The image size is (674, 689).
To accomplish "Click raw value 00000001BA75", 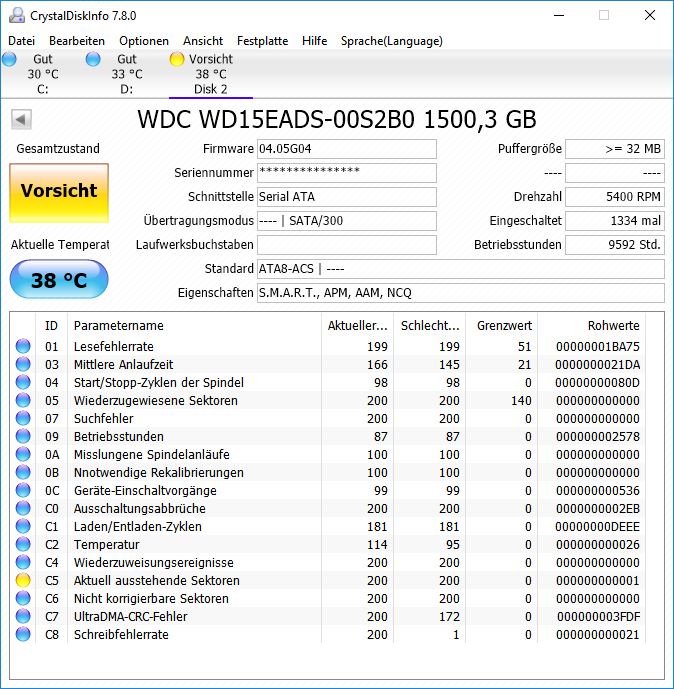I will click(x=598, y=347).
